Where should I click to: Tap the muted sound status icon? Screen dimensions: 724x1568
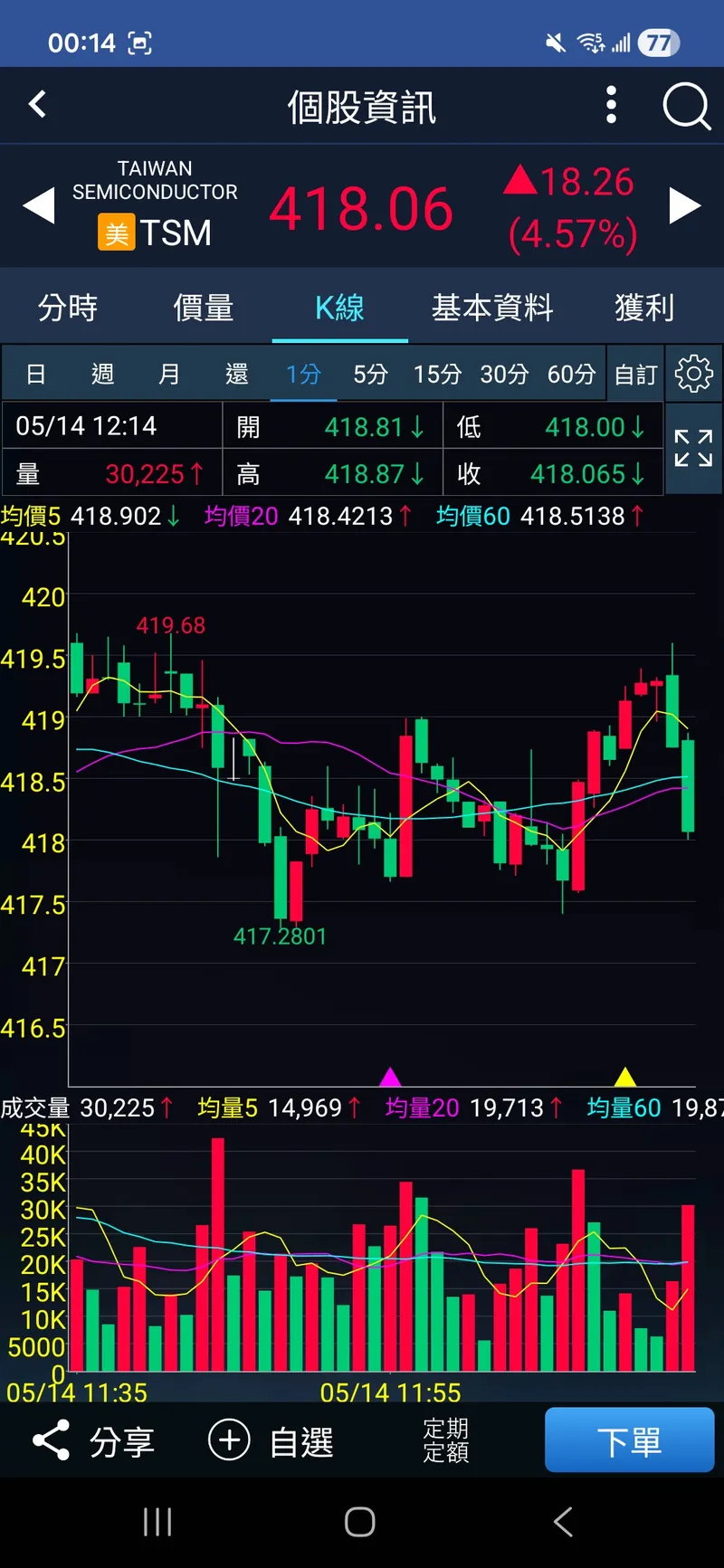(x=556, y=43)
